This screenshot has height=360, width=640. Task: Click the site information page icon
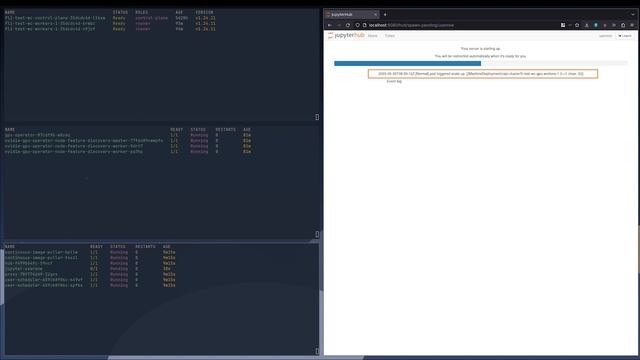tap(364, 25)
